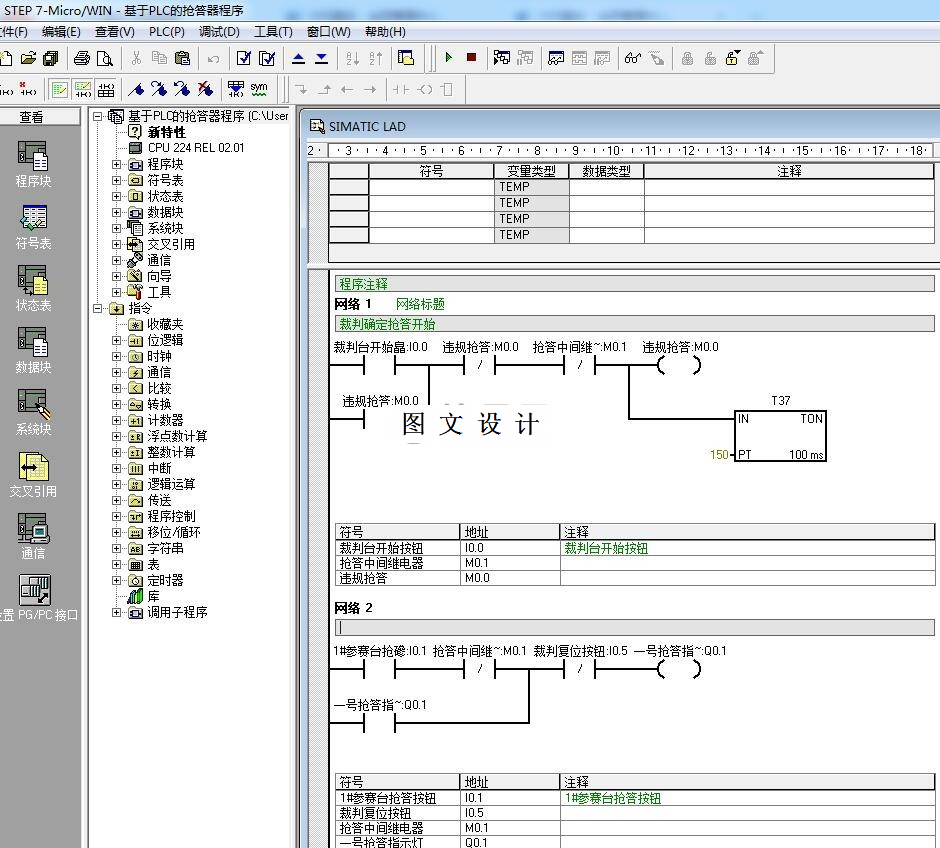Screen dimensions: 940x848
Task: Select 调用子程序 in the instruction tree
Action: (177, 612)
